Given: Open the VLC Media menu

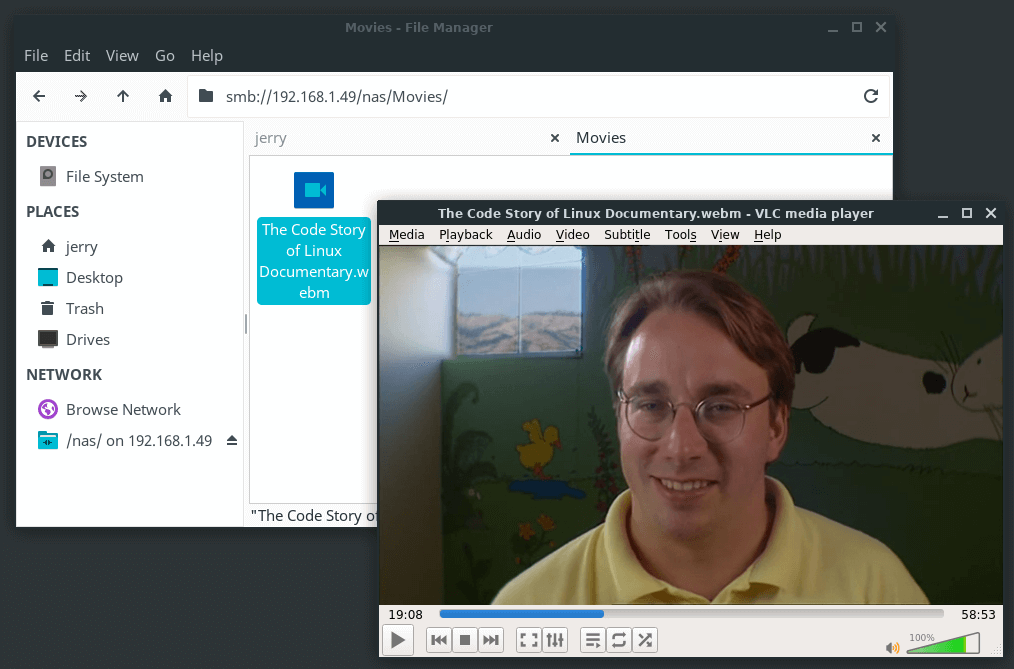Looking at the screenshot, I should (406, 235).
